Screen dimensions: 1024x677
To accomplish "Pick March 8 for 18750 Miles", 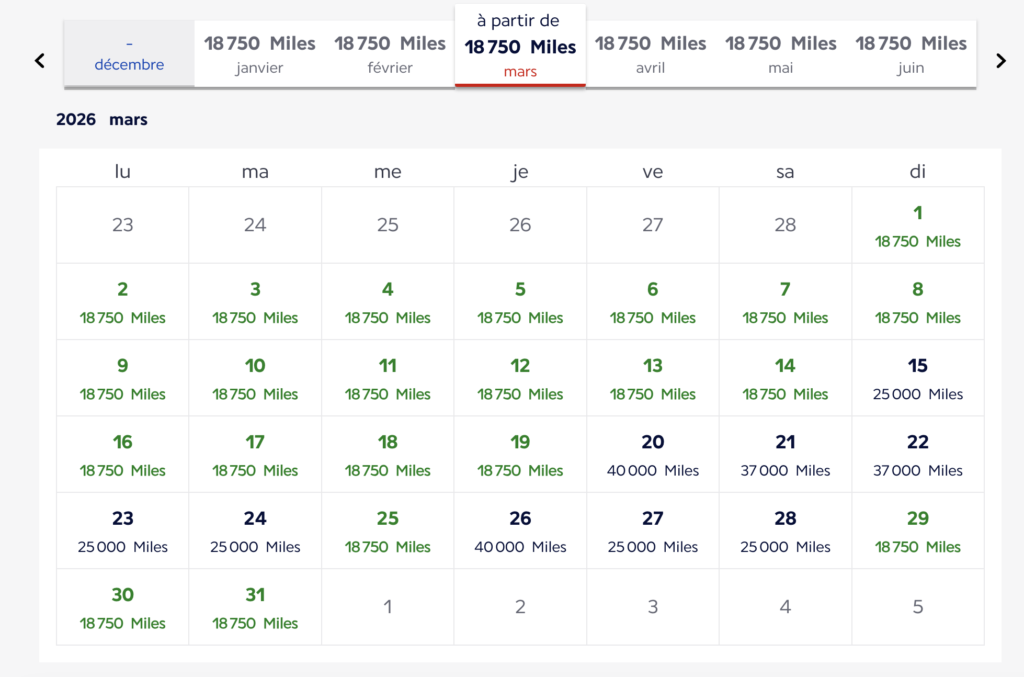I will point(917,301).
